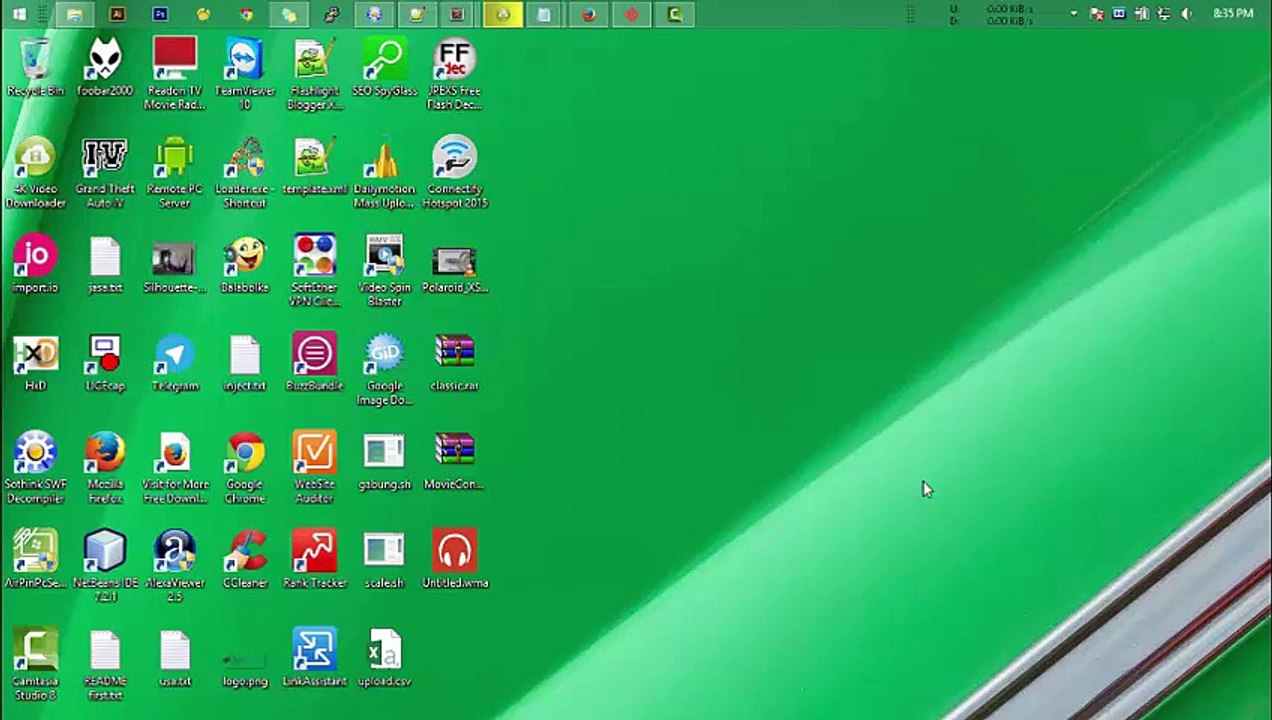Viewport: 1272px width, 720px height.
Task: Select the WebSite Auditor shortcut
Action: tap(315, 467)
